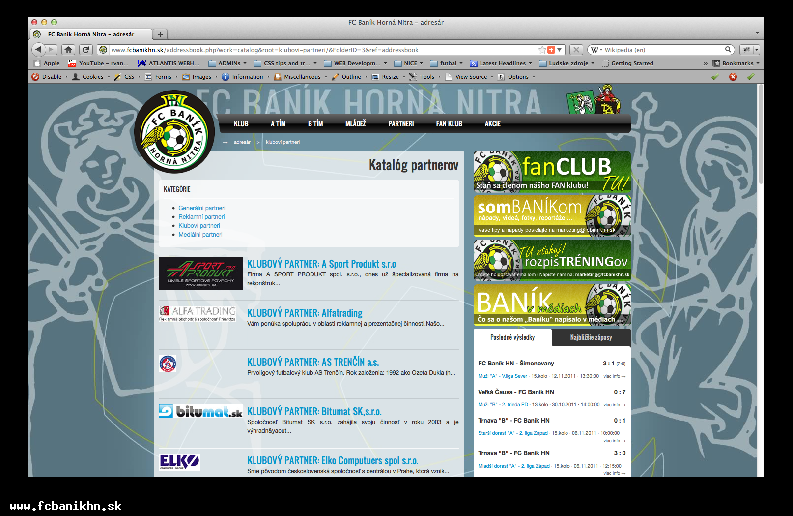Click the fanCLUB banner
This screenshot has width=793, height=516.
pyautogui.click(x=552, y=172)
